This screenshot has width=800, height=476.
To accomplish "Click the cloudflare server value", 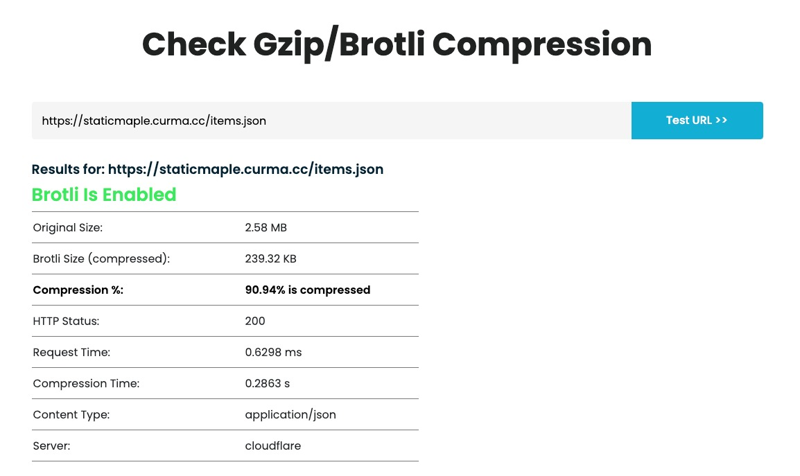I will [273, 445].
